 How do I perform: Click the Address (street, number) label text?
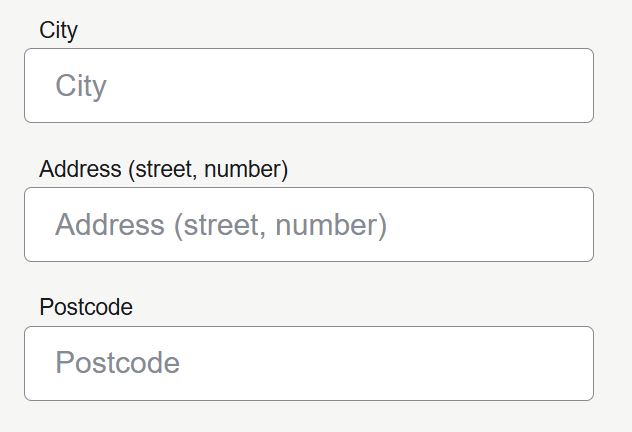163,169
